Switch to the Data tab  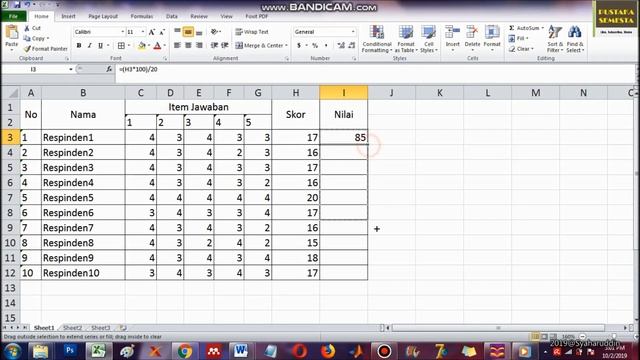click(172, 16)
